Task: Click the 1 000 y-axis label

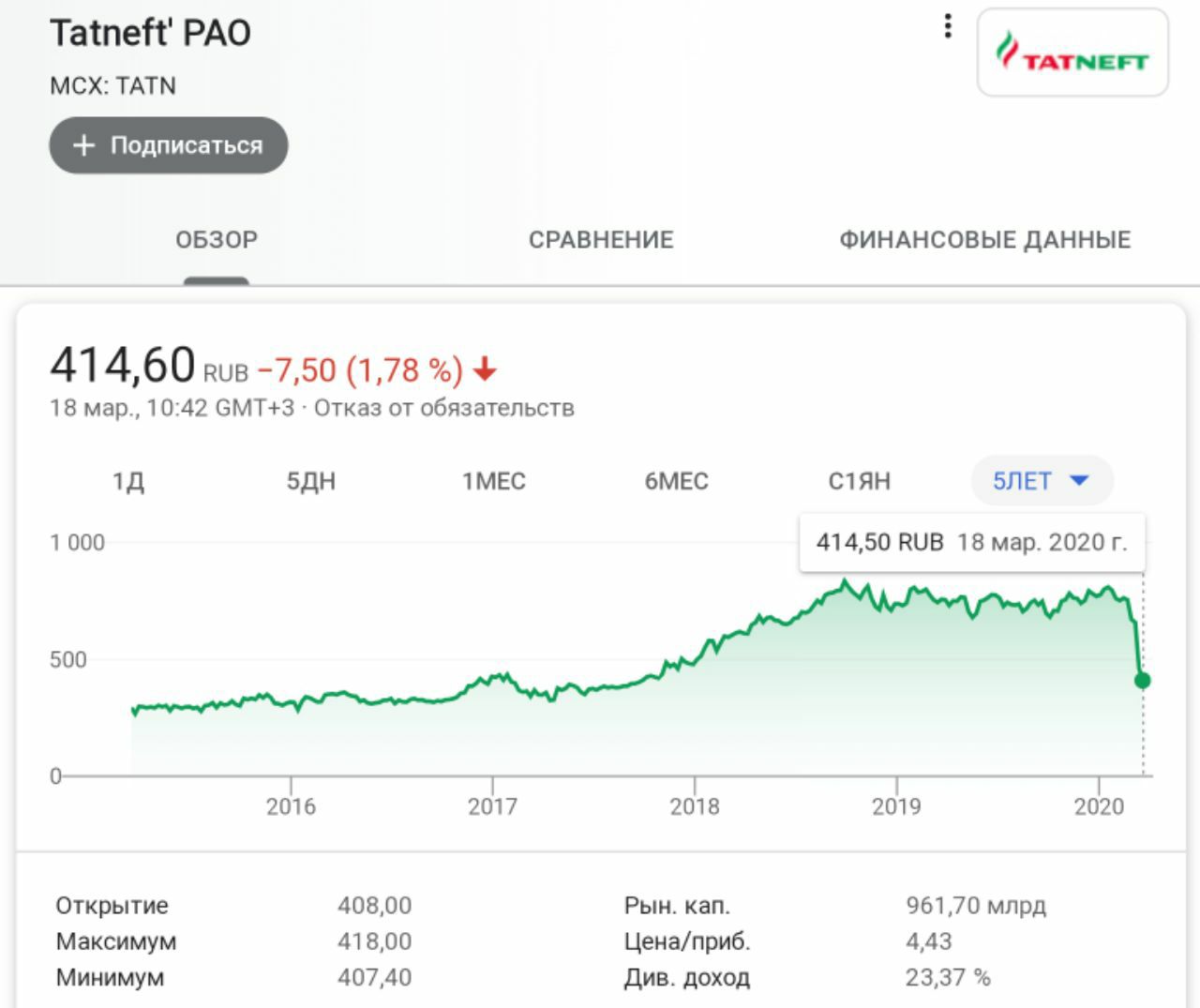Action: 78,543
